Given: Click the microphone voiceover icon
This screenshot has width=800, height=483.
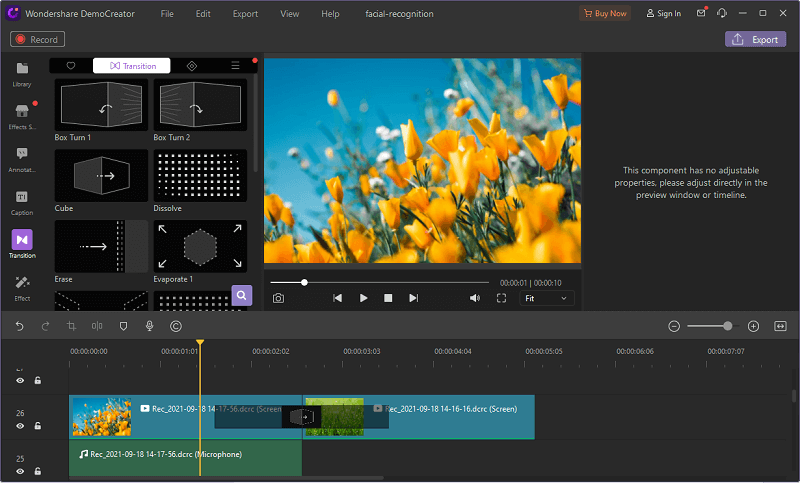Looking at the screenshot, I should pos(149,326).
